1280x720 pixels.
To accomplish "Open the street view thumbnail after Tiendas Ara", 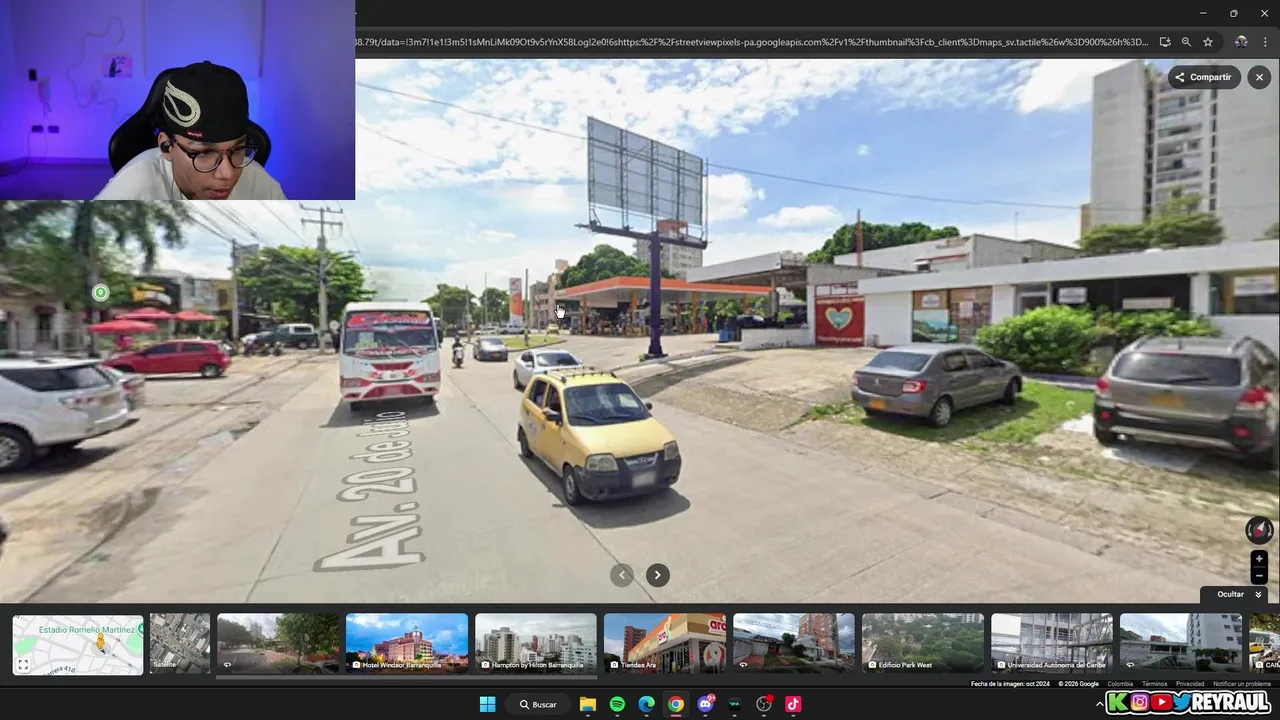I will (x=794, y=642).
